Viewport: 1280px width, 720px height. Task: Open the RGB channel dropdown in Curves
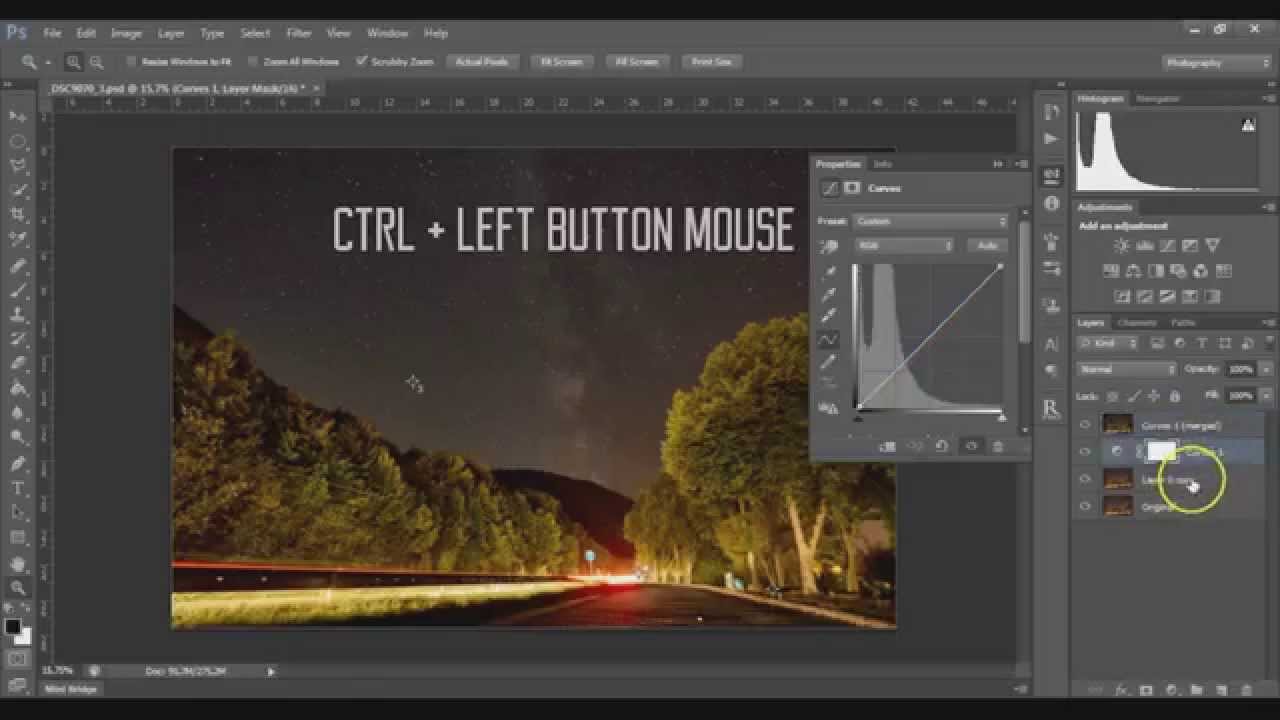[904, 245]
